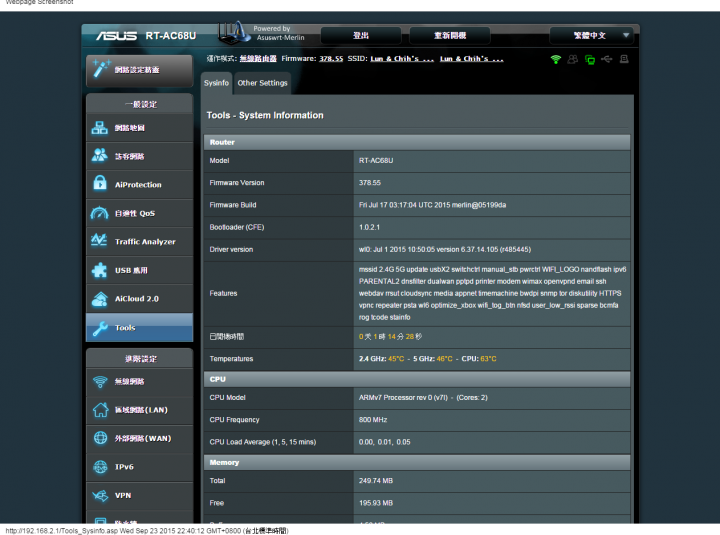Image resolution: width=720 pixels, height=535 pixels.
Task: Click the guest network users status icon
Action: [573, 59]
